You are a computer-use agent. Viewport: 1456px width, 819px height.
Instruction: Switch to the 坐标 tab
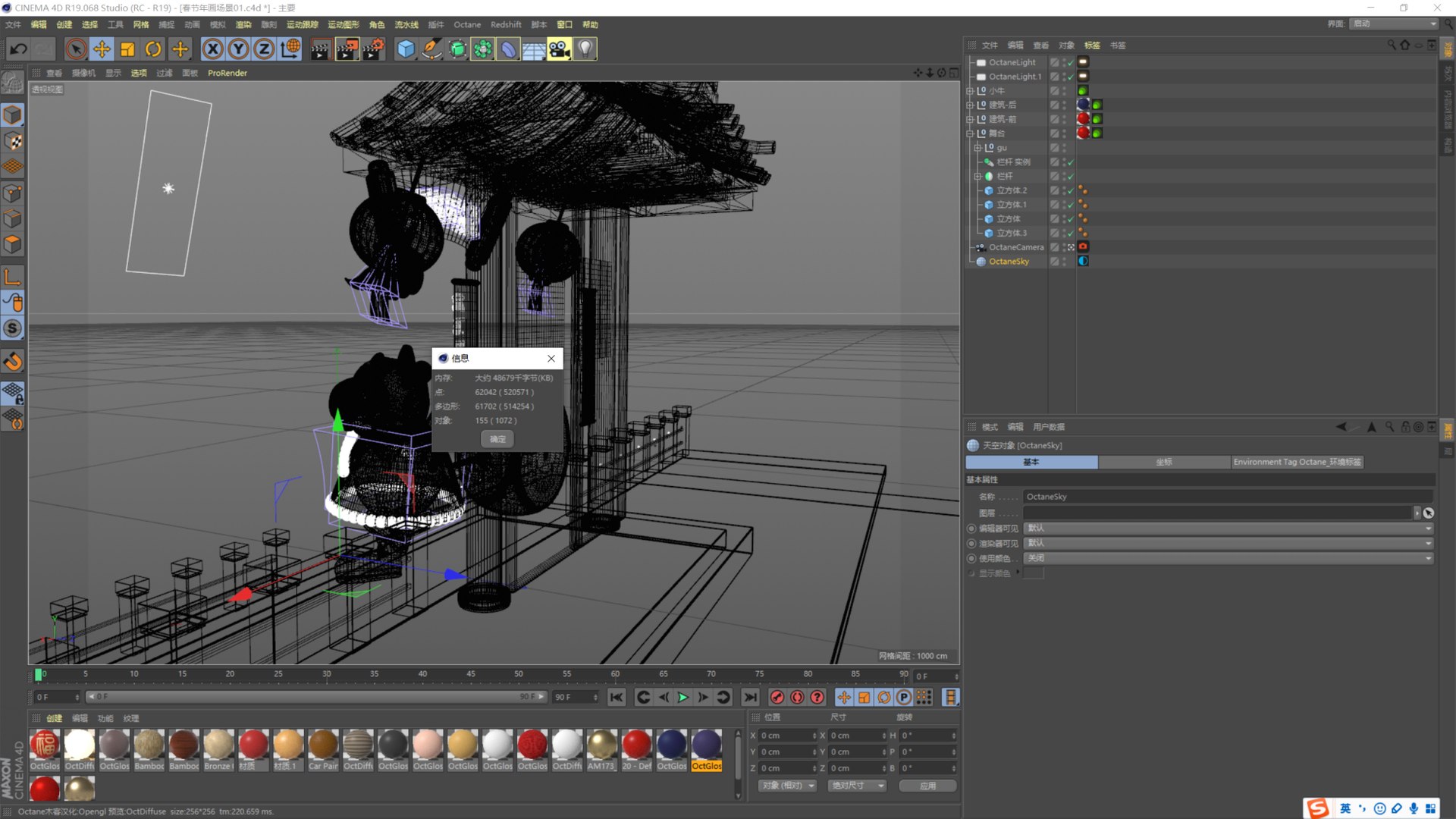1163,462
